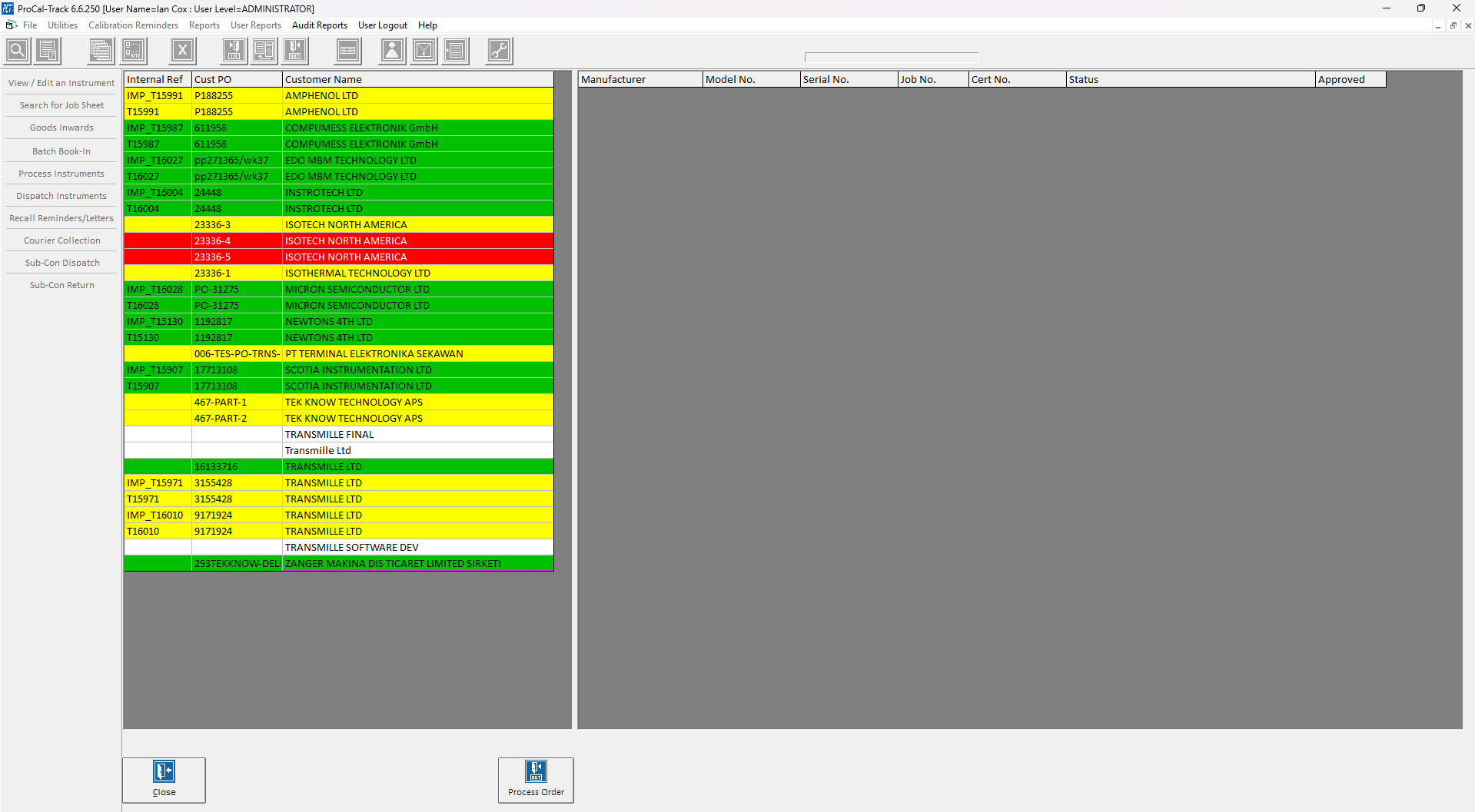1475x812 pixels.
Task: Open the Reports menu
Action: tap(204, 25)
